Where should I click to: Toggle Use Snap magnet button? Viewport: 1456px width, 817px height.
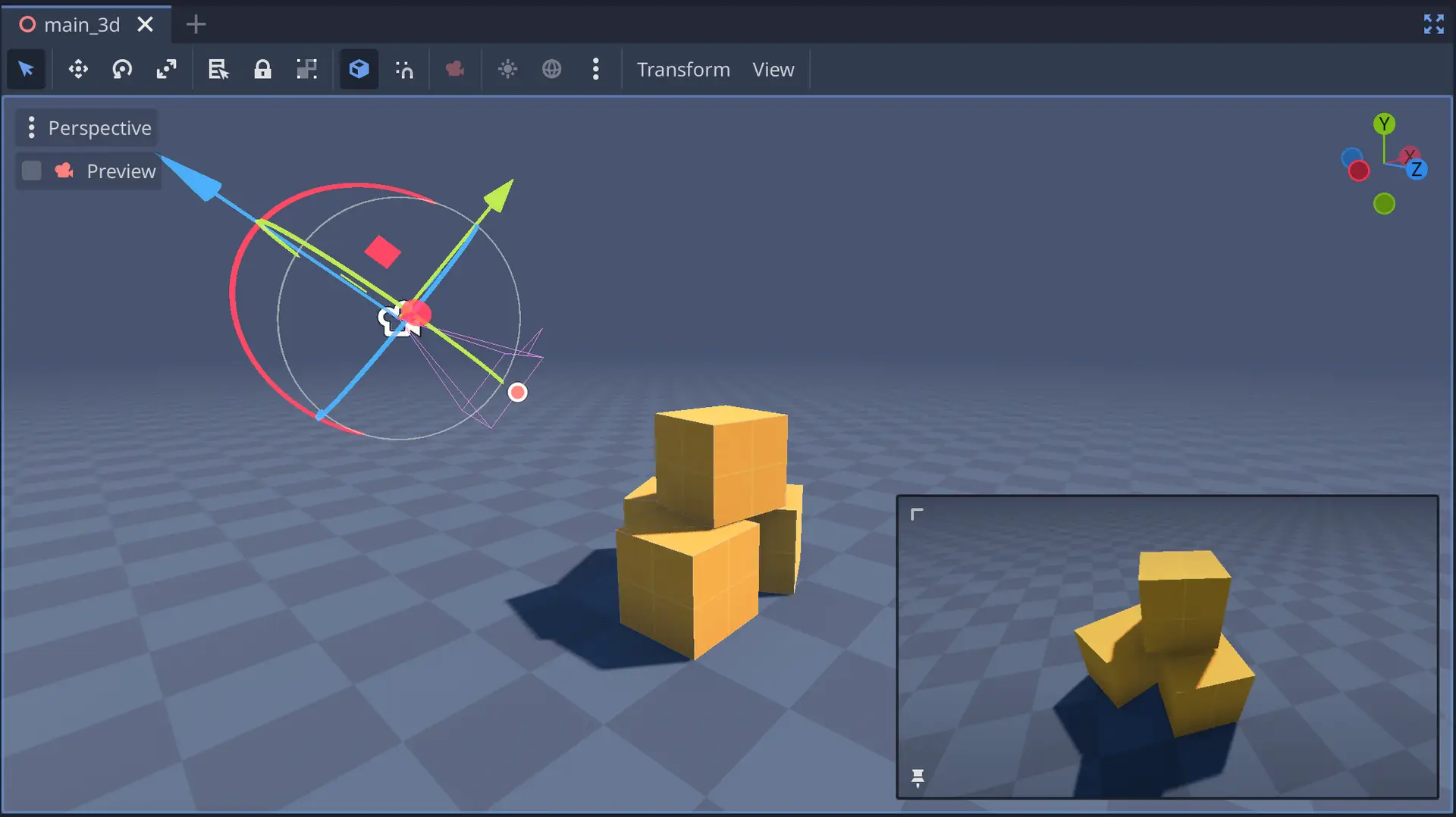[x=404, y=69]
